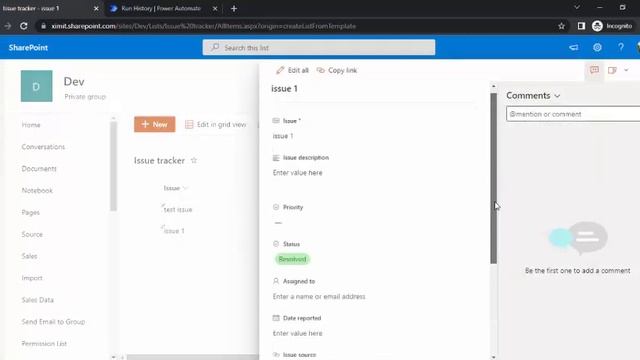Viewport: 640px width, 360px height.
Task: Open the browser tab search chevron
Action: 577,7
